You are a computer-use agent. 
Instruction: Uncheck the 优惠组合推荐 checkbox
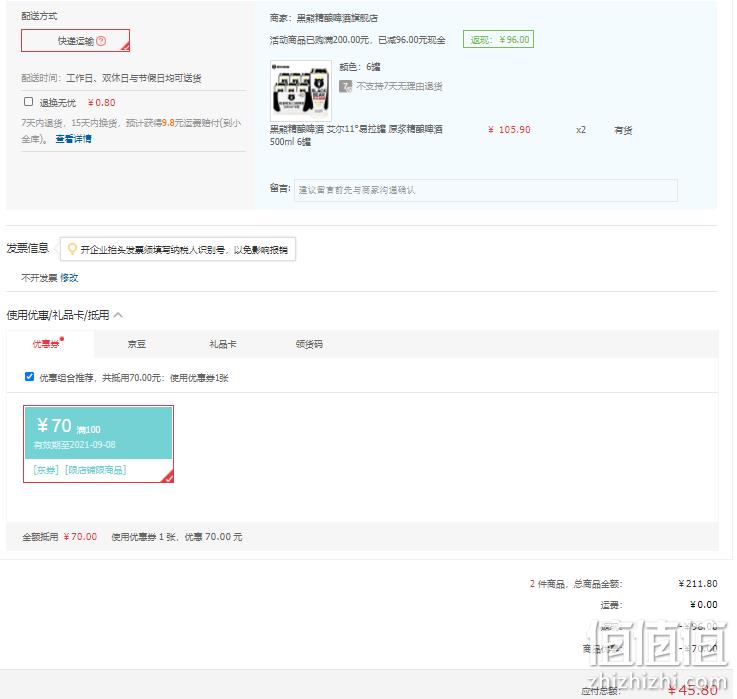point(29,377)
